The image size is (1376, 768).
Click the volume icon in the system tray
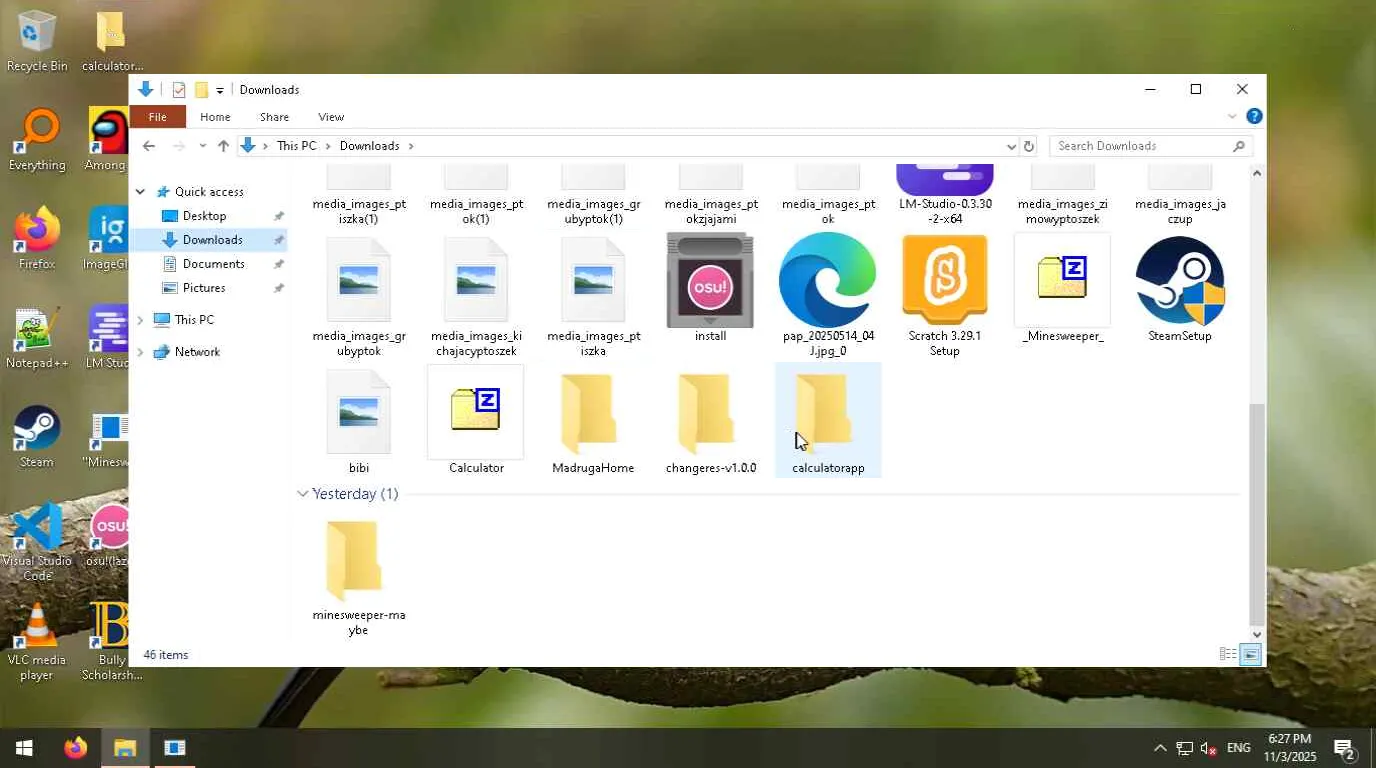pyautogui.click(x=1209, y=748)
